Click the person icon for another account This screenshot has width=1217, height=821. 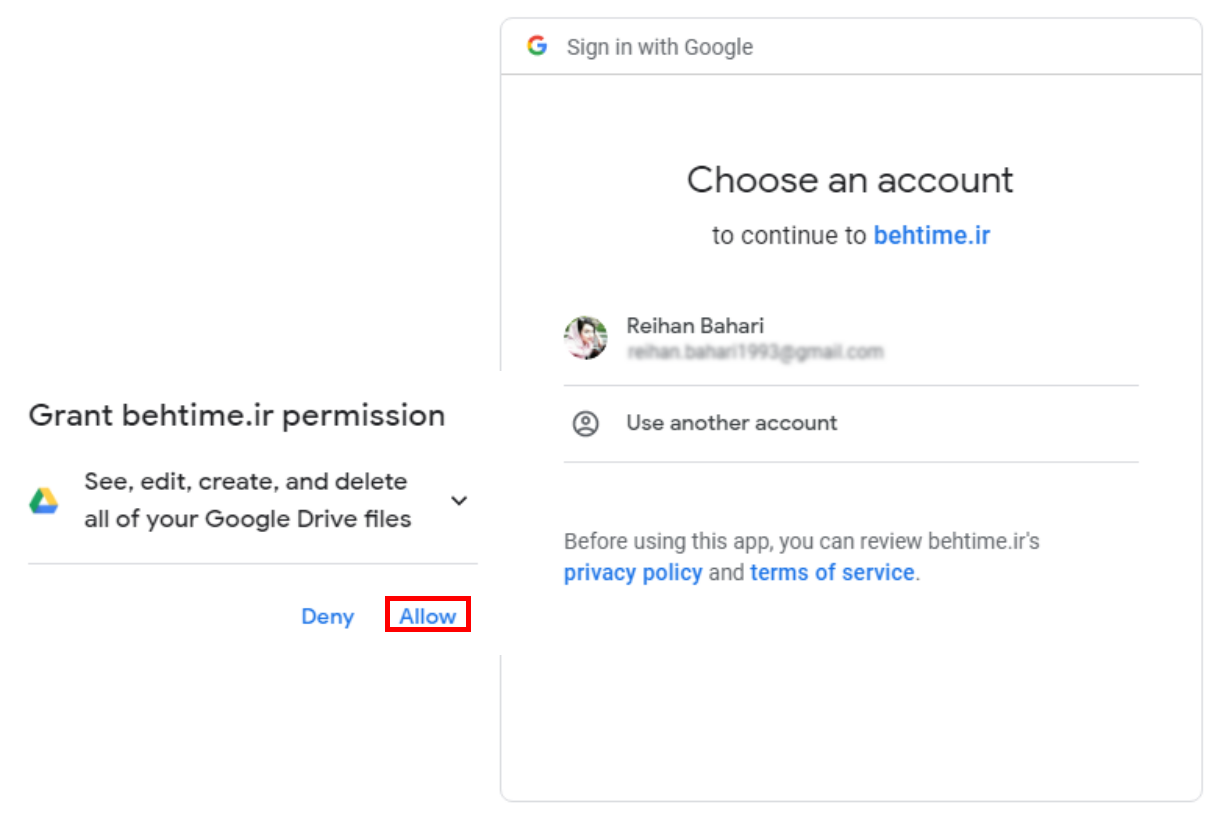586,423
